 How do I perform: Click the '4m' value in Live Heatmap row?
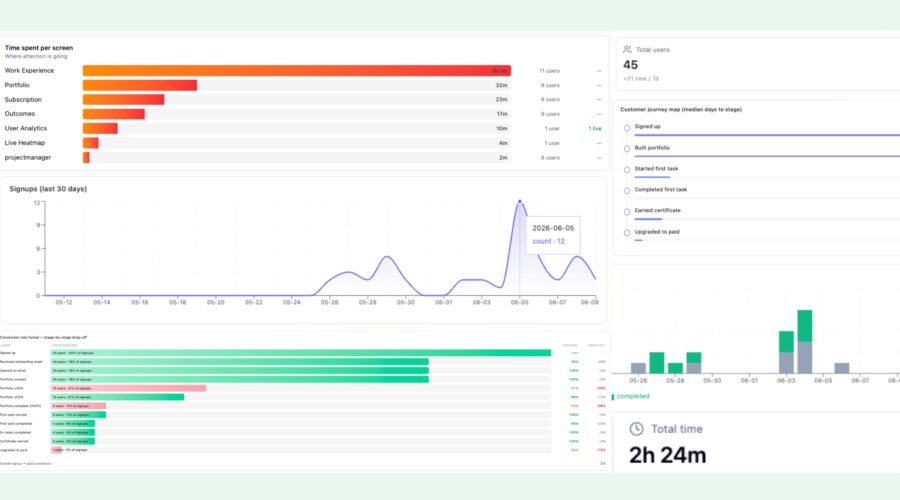503,143
